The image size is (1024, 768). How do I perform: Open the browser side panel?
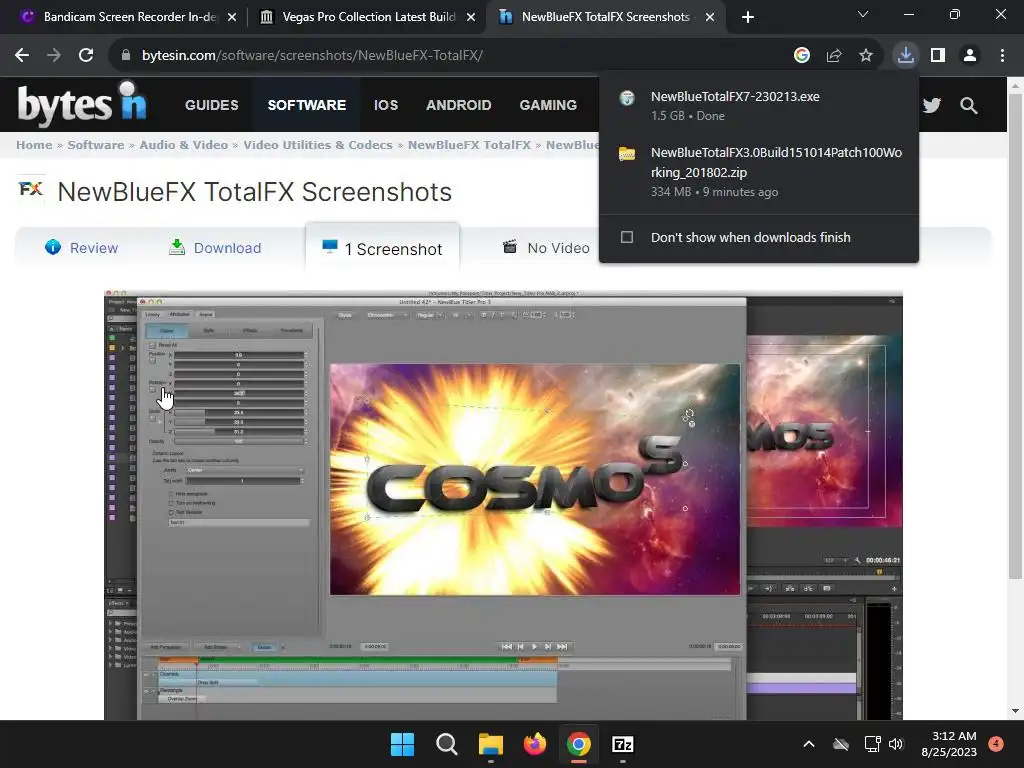click(x=938, y=56)
